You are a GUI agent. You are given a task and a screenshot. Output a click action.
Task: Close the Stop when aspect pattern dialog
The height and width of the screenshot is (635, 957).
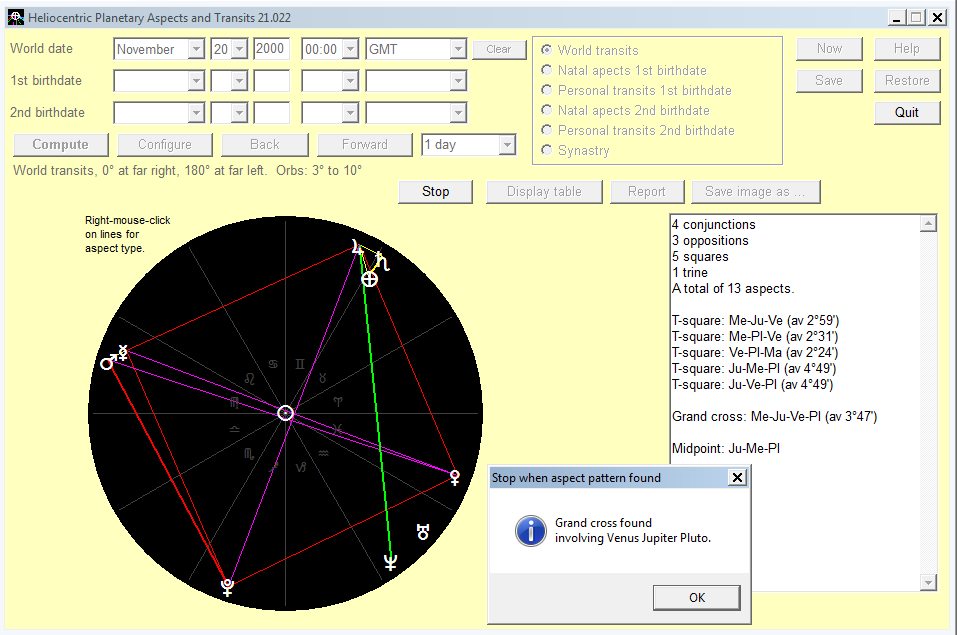[x=737, y=477]
